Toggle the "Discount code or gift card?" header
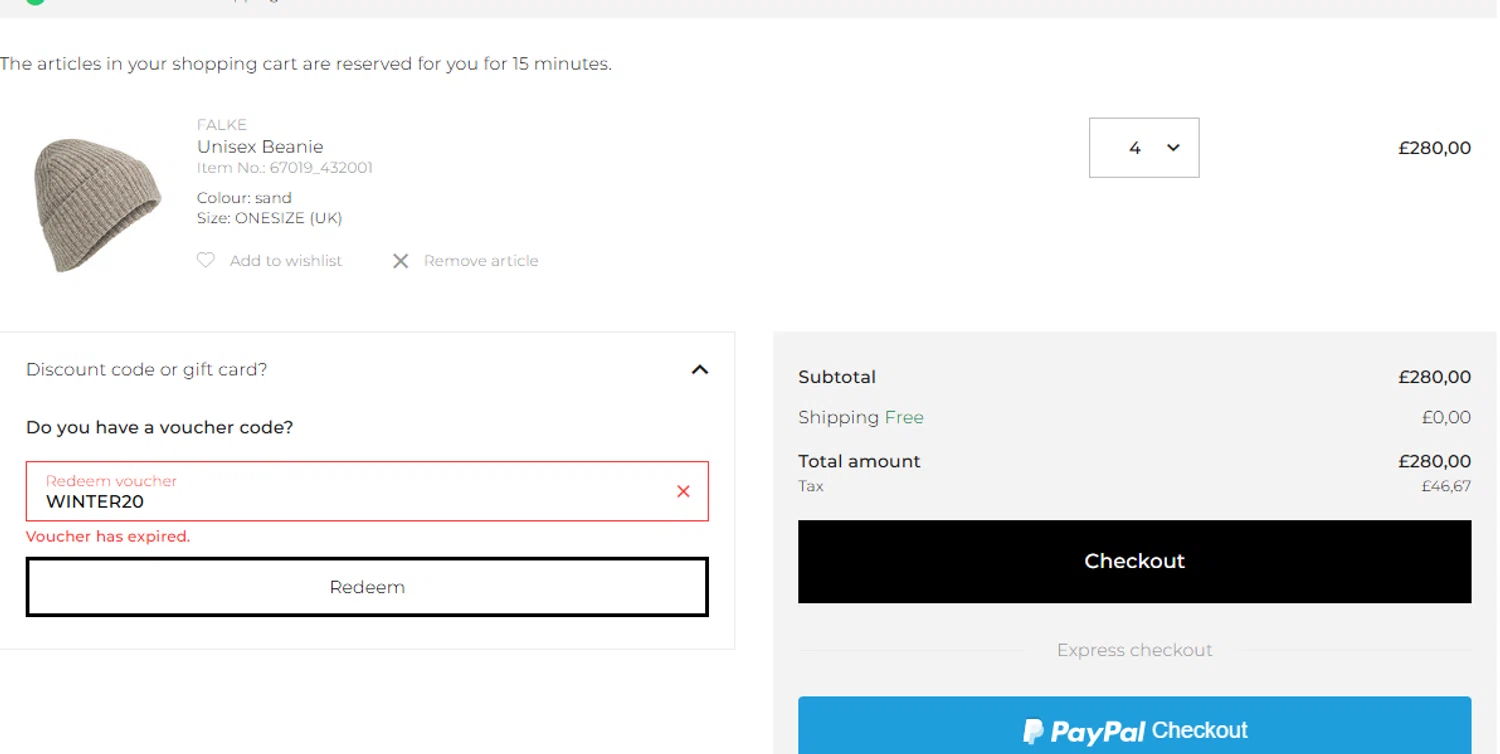1500x754 pixels. (147, 370)
